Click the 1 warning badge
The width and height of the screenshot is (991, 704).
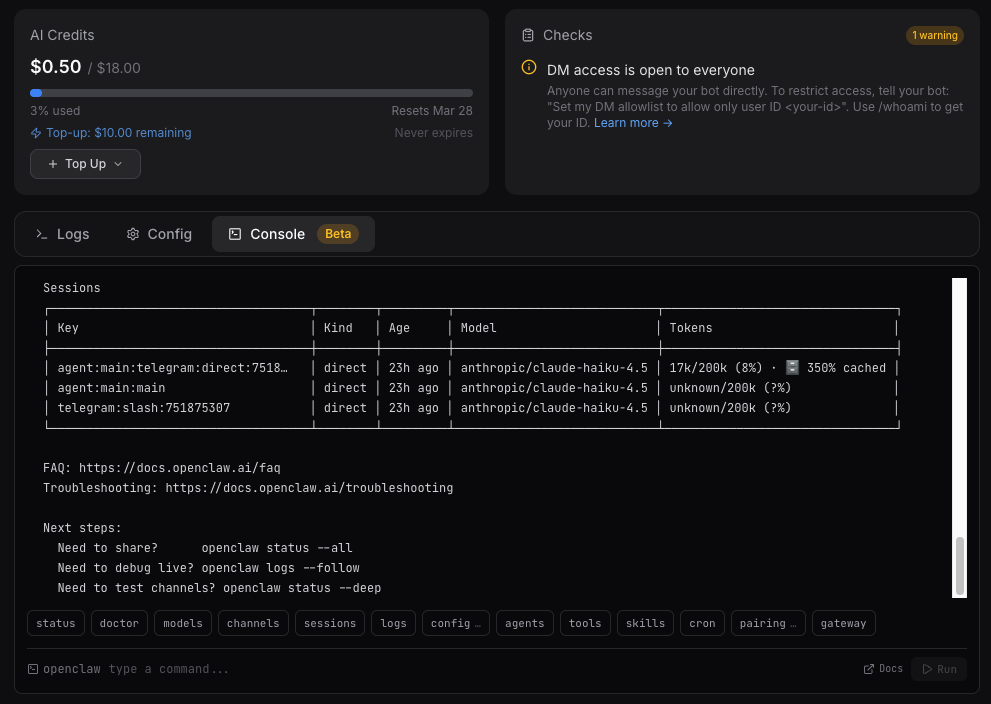pyautogui.click(x=934, y=35)
